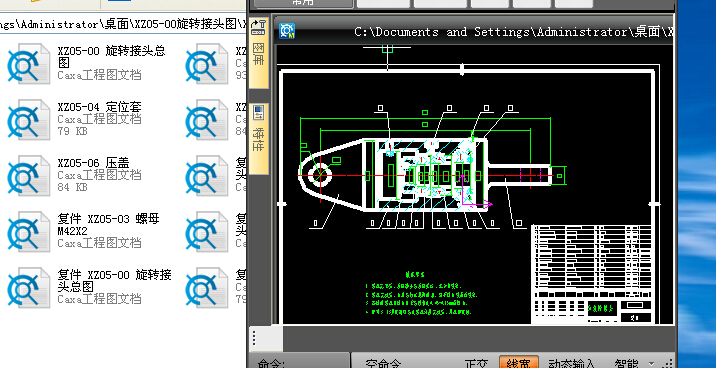The height and width of the screenshot is (368, 716).
Task: Select the 复件 XZ05-03 螺母 M42X2 file
Action: click(28, 232)
